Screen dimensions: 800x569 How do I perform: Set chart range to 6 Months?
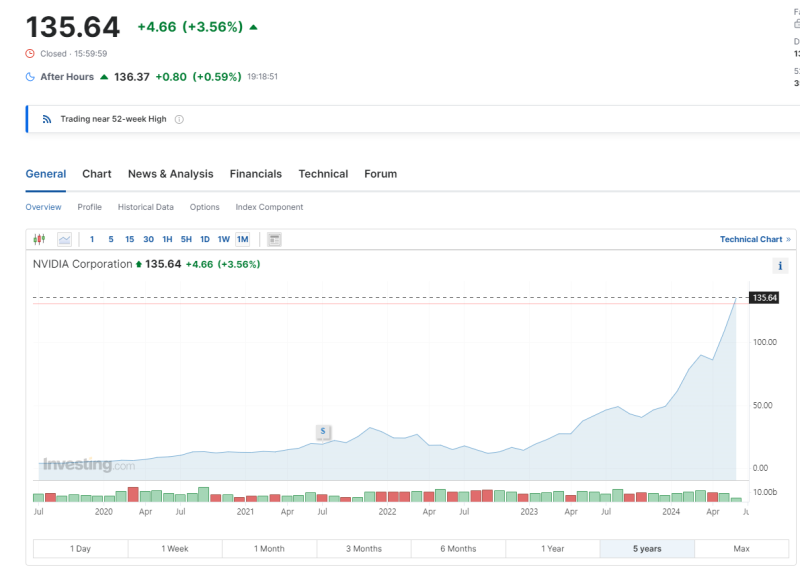pos(458,549)
